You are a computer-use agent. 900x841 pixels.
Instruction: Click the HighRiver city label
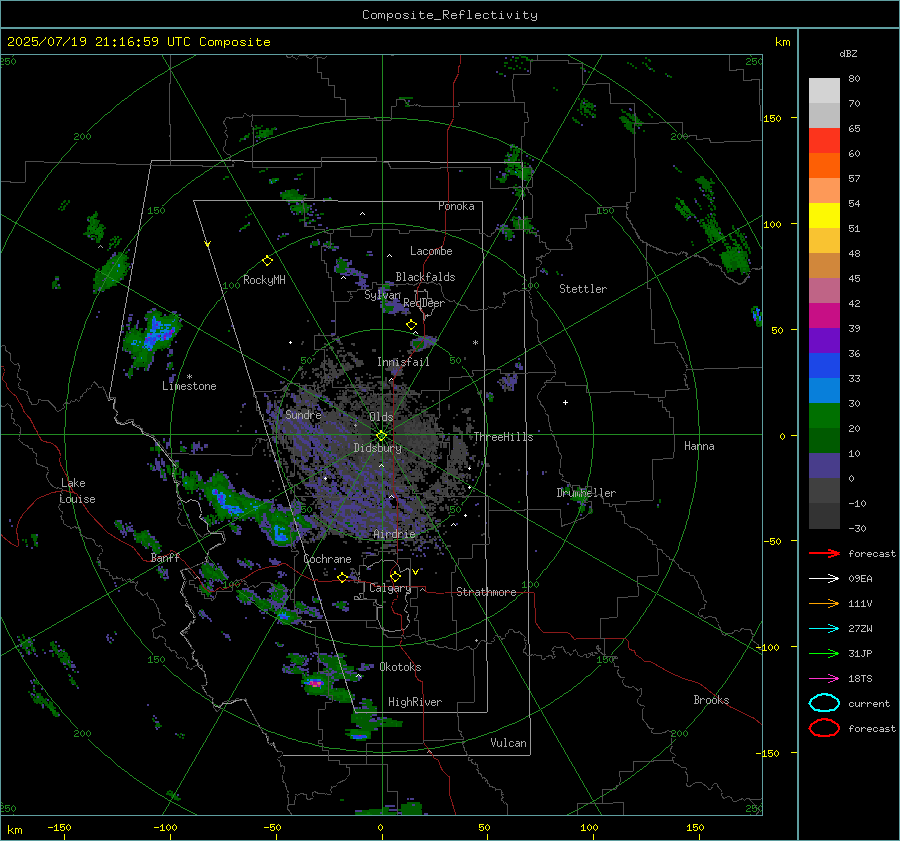(x=415, y=702)
